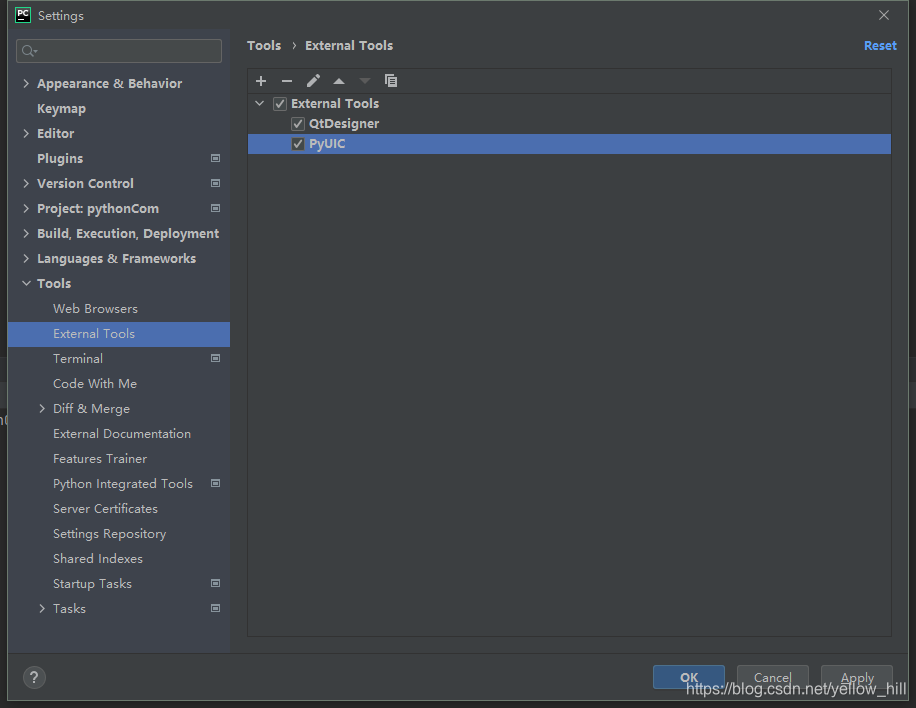This screenshot has width=916, height=708.
Task: Expand Appearance & Behavior section
Action: click(x=26, y=84)
